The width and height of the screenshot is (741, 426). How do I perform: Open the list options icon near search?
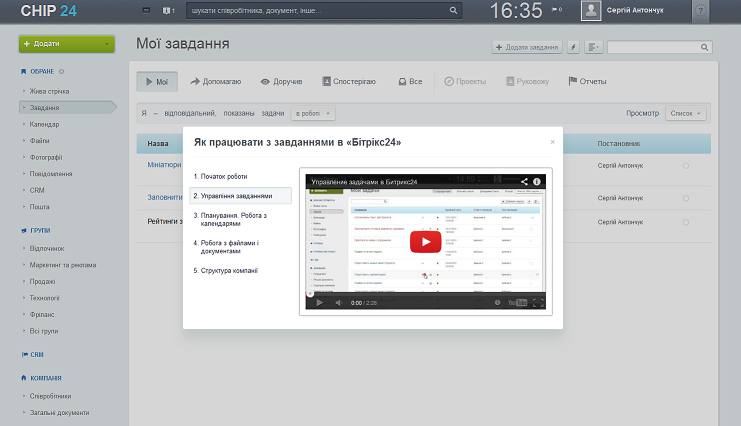click(x=594, y=47)
